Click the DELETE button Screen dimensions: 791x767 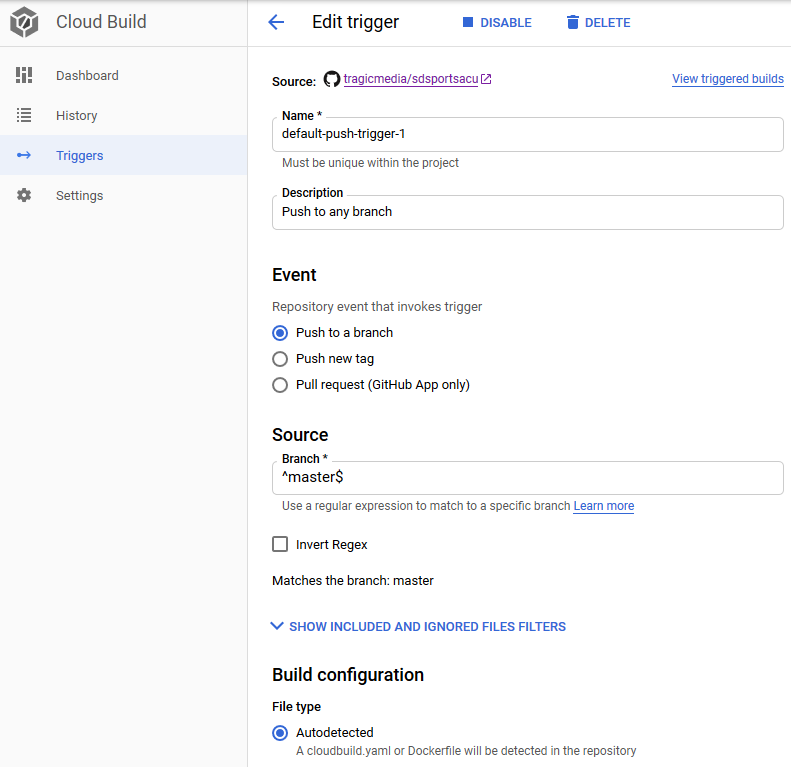click(x=599, y=23)
